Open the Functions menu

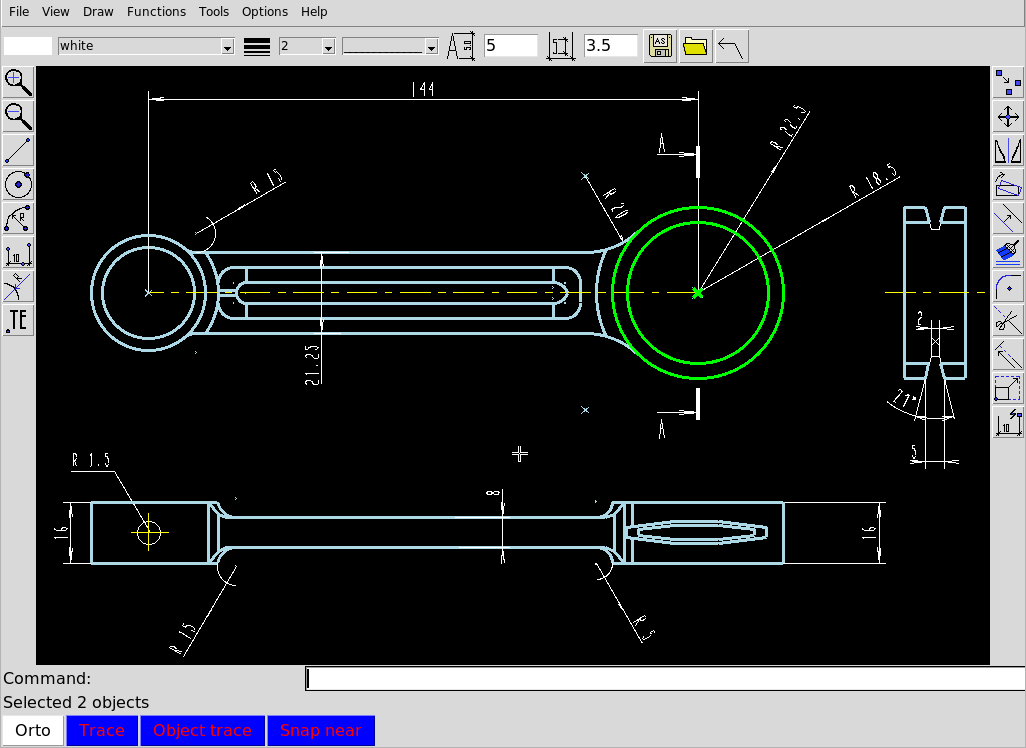coord(156,11)
